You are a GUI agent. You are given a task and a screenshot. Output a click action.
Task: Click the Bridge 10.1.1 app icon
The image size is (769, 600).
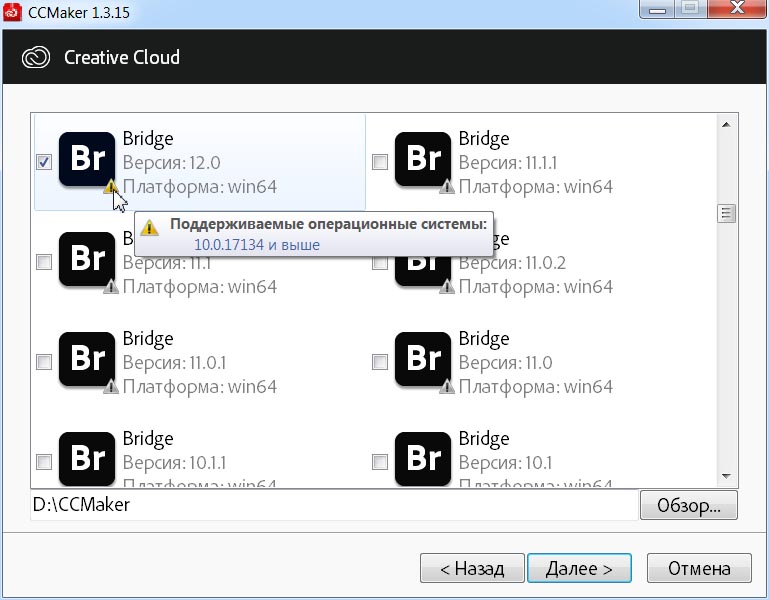[x=87, y=459]
